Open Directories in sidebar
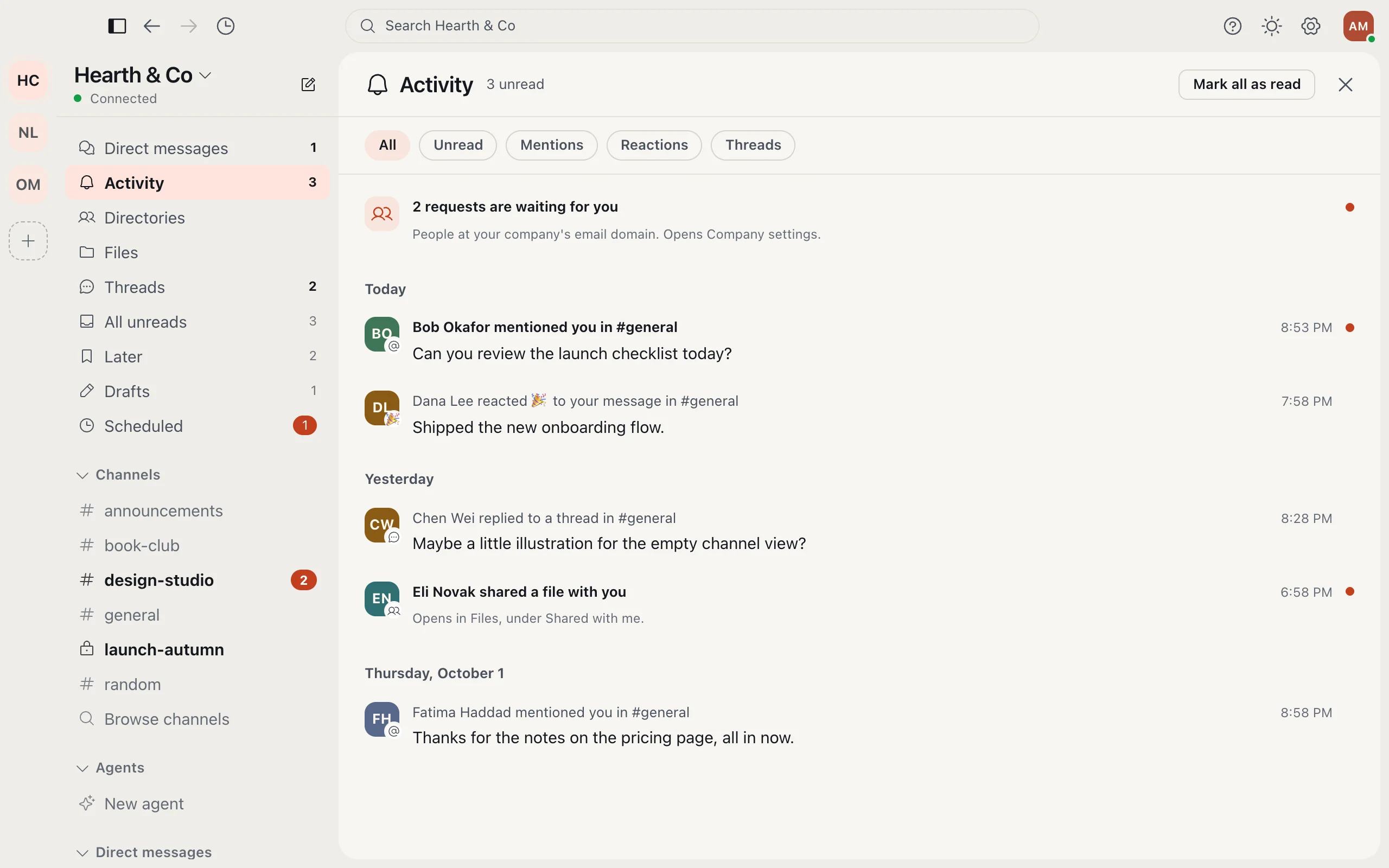The image size is (1389, 868). [x=197, y=218]
